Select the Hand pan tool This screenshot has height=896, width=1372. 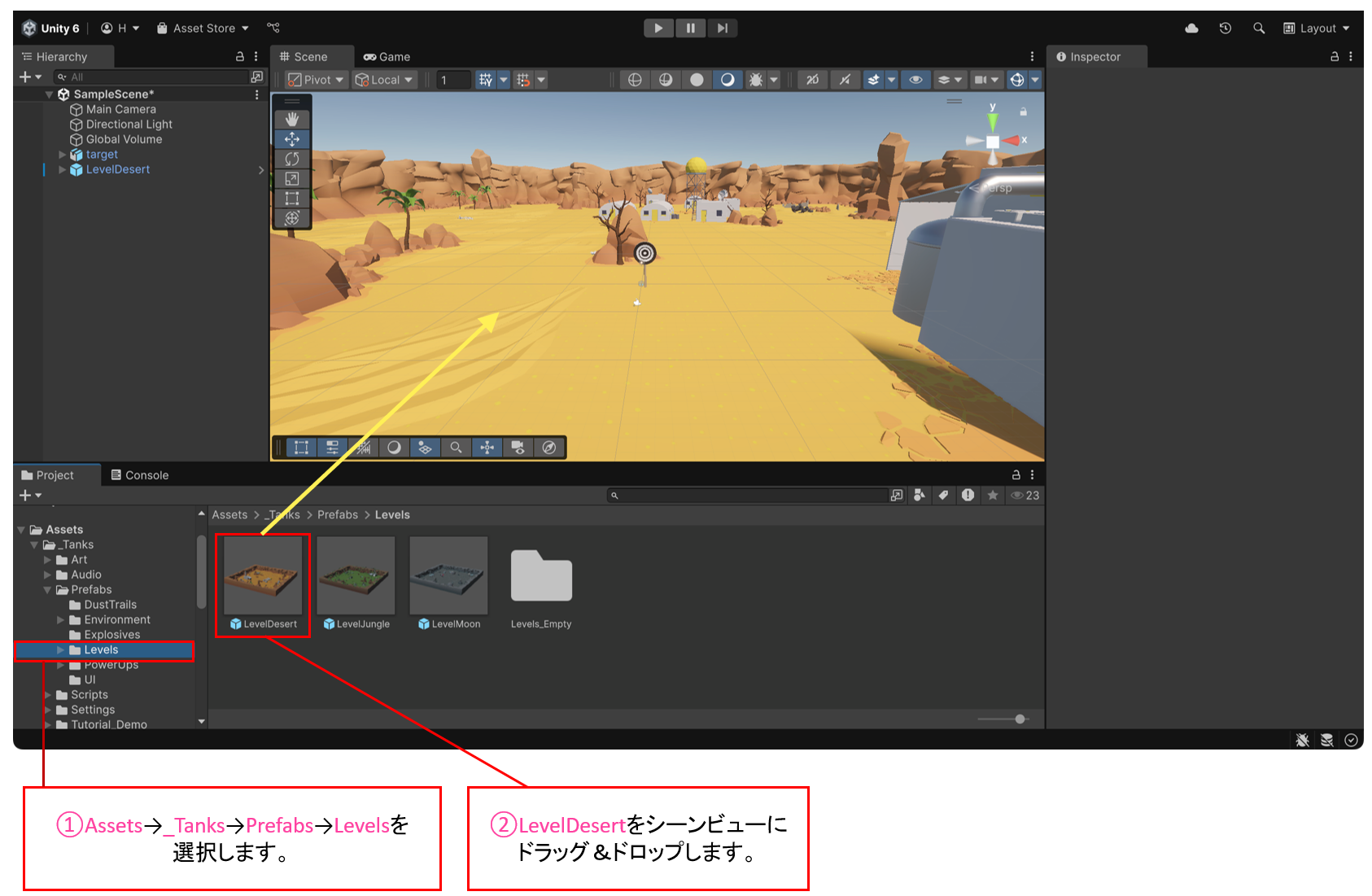292,118
